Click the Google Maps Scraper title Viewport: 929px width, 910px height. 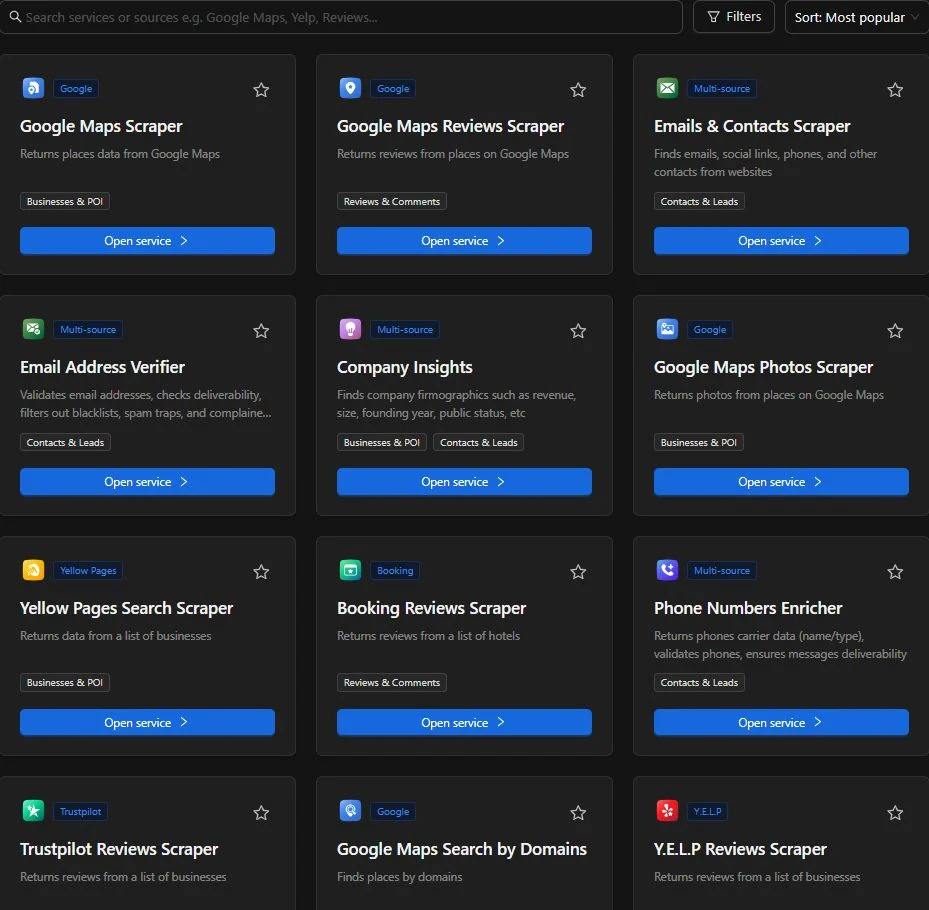101,126
